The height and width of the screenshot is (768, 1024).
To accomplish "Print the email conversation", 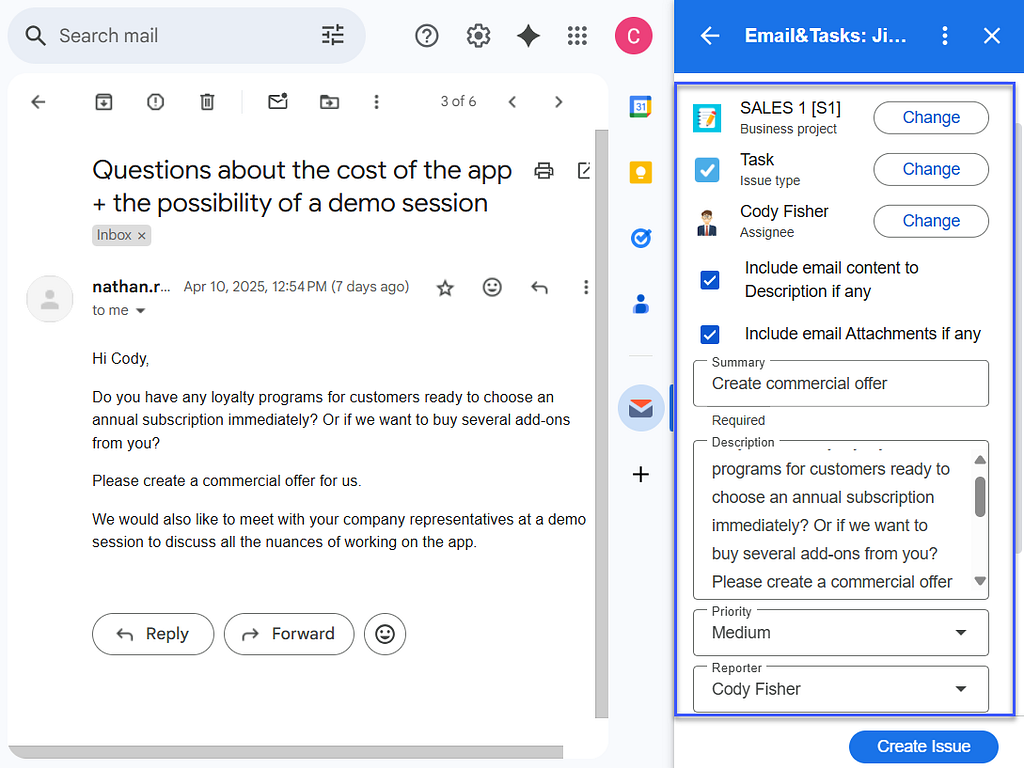I will point(544,171).
